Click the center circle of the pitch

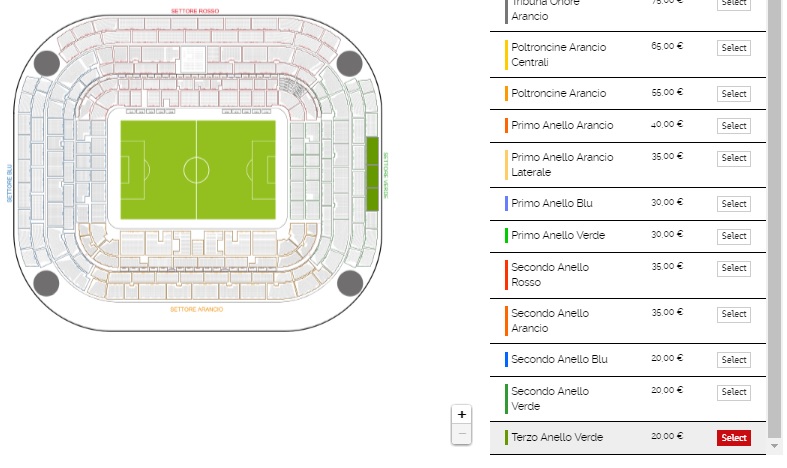(196, 170)
